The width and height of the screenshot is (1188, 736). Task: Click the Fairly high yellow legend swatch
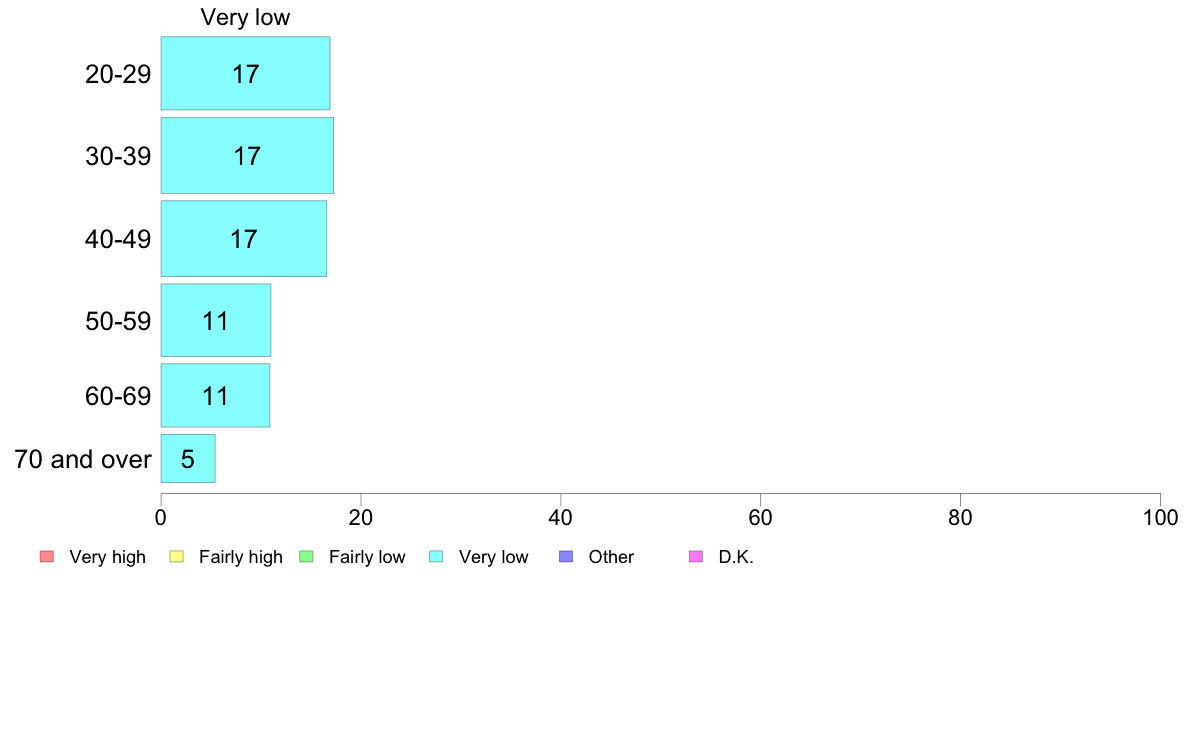[177, 556]
